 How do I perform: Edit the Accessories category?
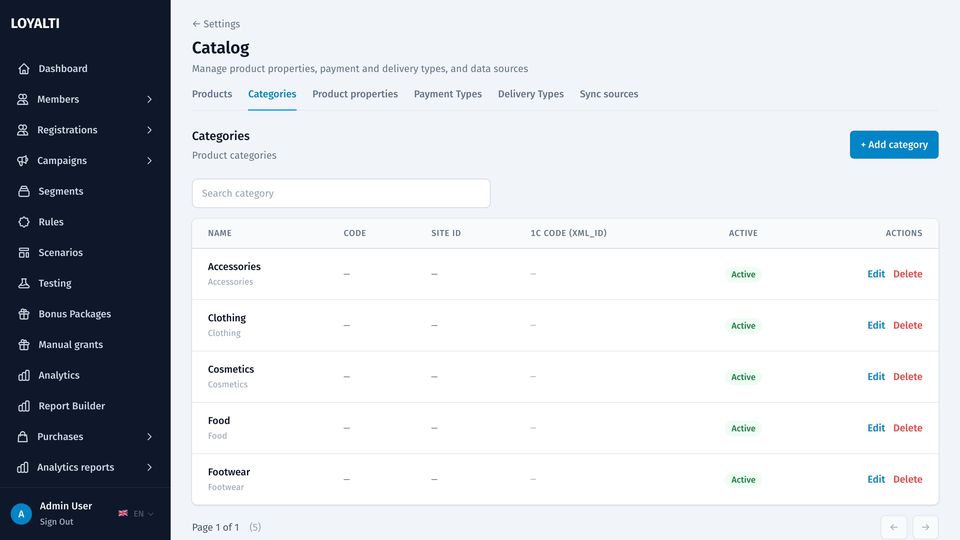(x=876, y=274)
